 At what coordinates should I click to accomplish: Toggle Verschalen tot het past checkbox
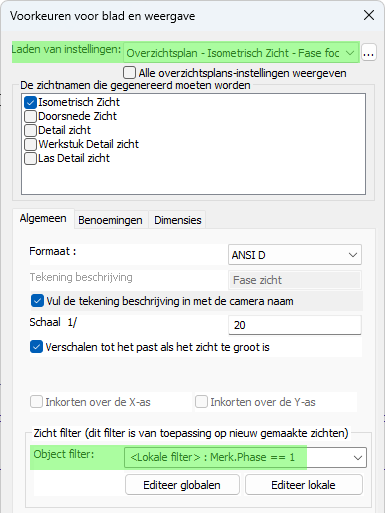[36, 347]
